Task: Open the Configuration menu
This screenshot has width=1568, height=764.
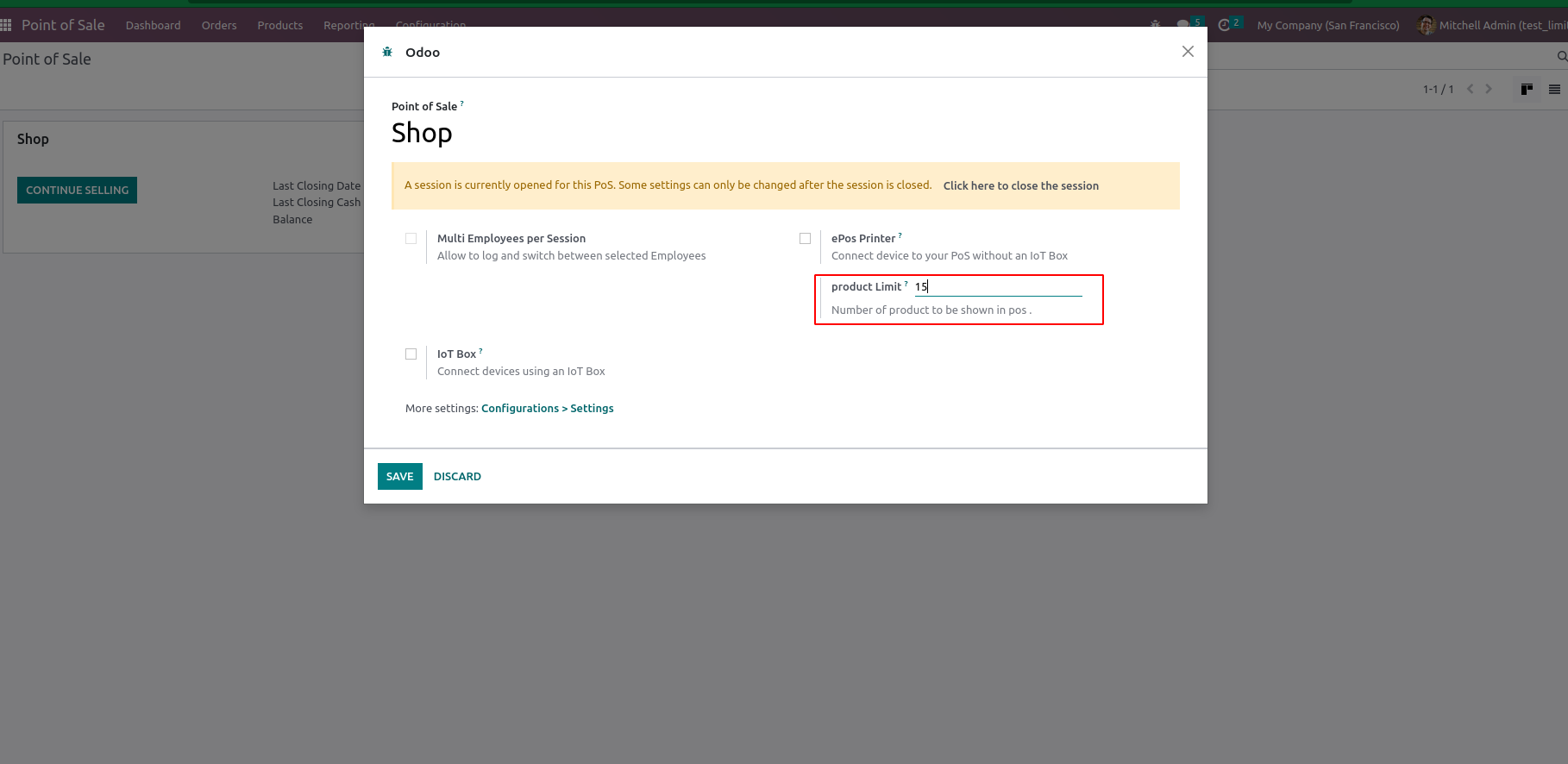Action: 430,25
